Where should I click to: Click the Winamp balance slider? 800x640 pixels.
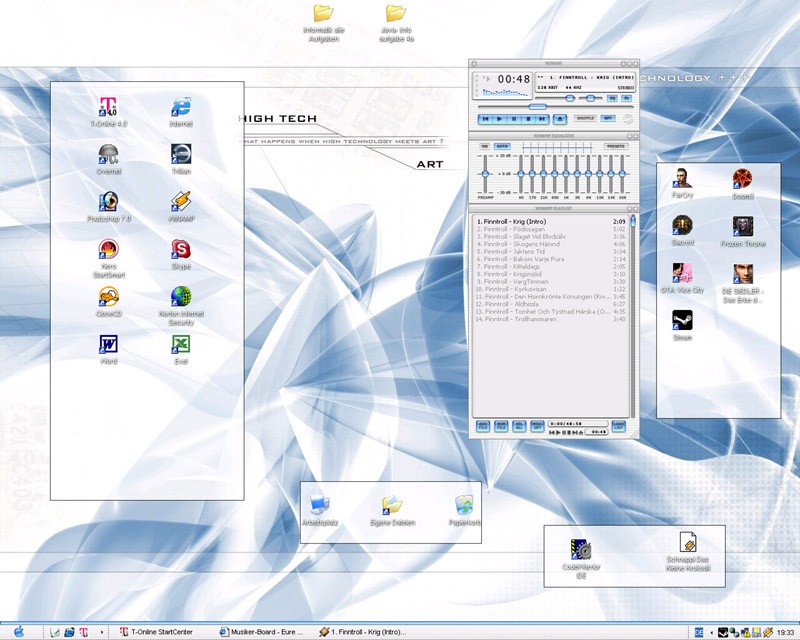click(x=590, y=98)
